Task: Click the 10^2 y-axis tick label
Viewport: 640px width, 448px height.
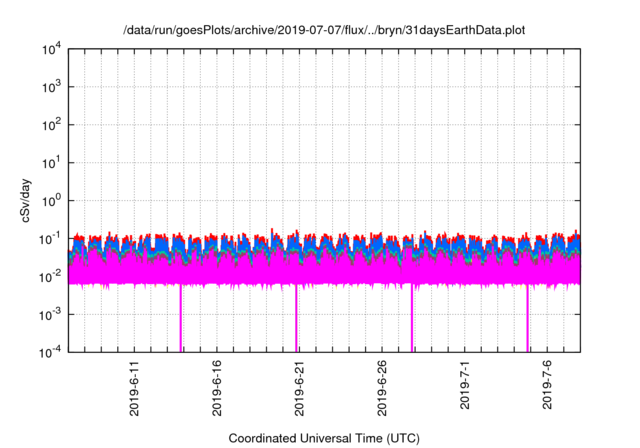Action: pyautogui.click(x=51, y=125)
